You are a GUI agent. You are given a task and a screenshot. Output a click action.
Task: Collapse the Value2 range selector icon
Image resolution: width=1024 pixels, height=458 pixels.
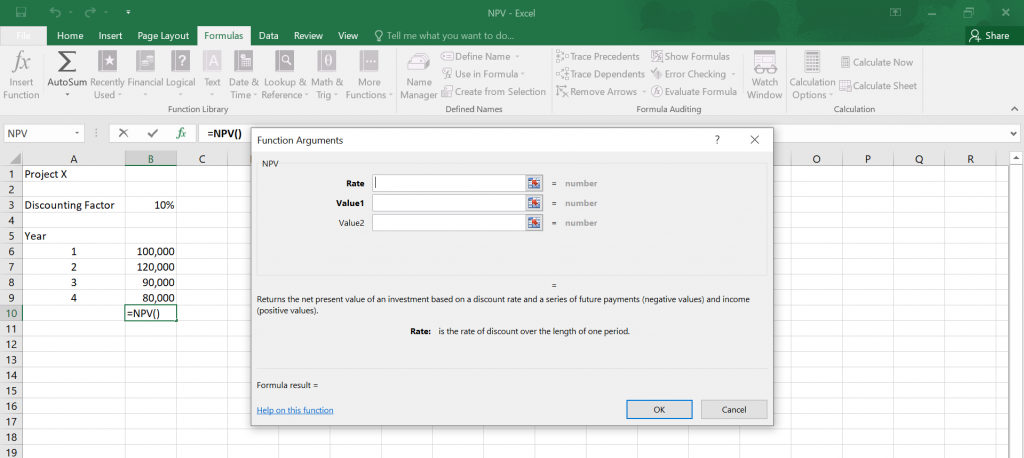point(534,223)
